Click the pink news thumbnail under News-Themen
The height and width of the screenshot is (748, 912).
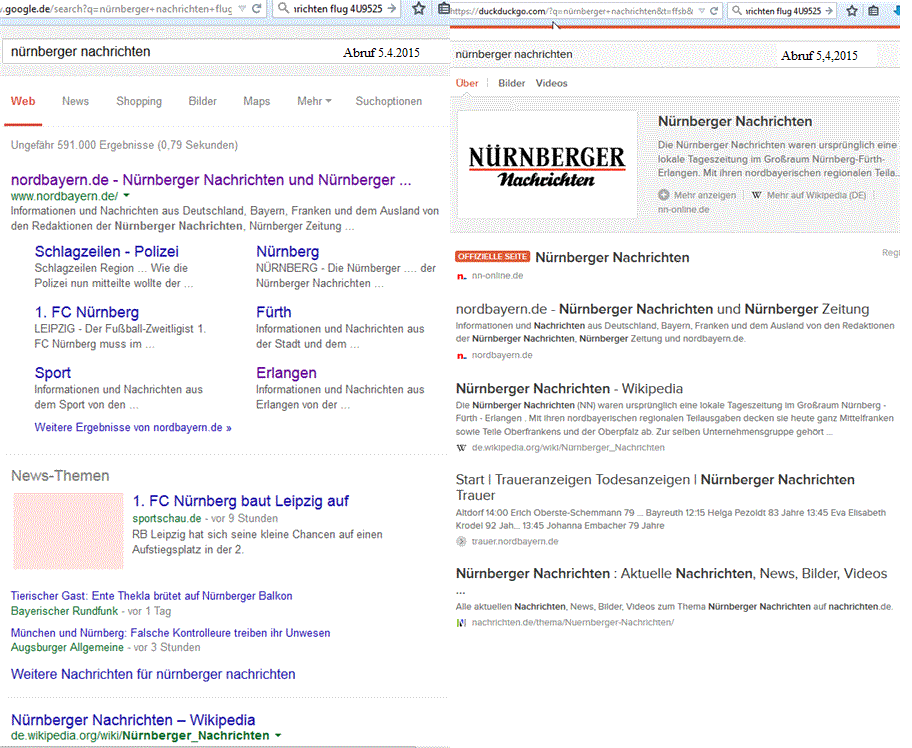pos(69,531)
